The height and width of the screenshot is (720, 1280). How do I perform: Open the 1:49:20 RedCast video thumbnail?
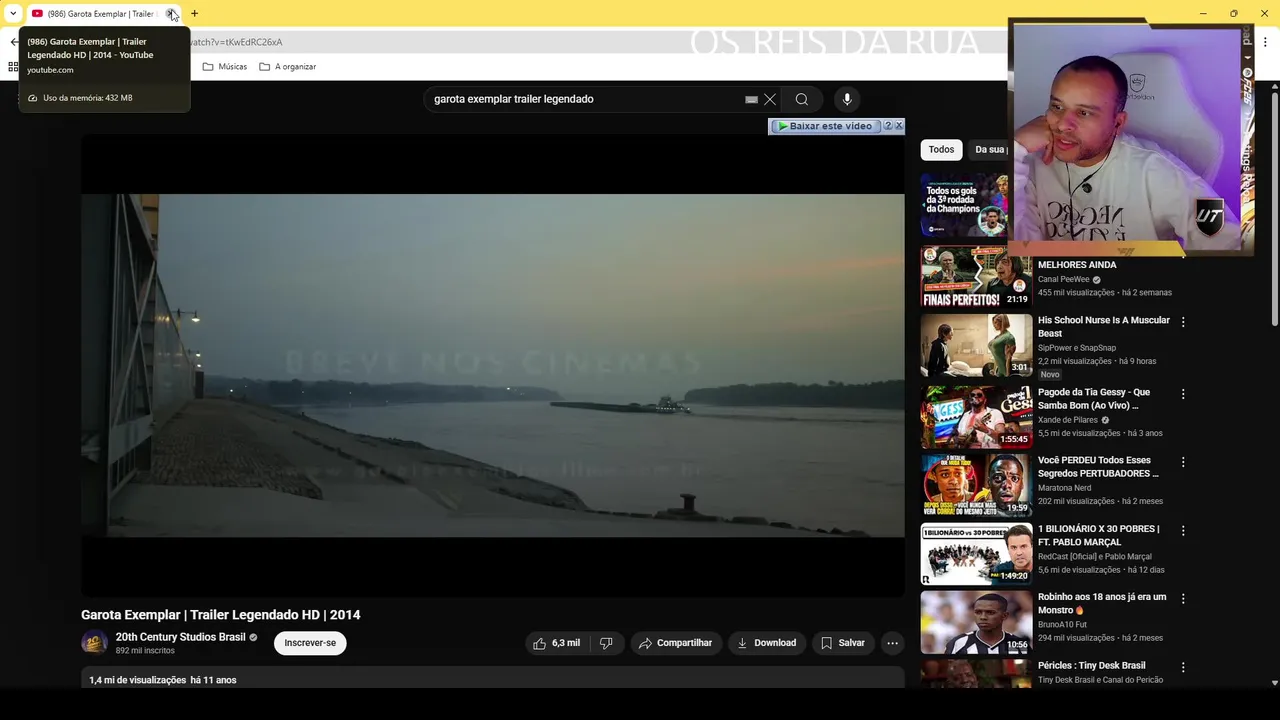click(x=976, y=553)
